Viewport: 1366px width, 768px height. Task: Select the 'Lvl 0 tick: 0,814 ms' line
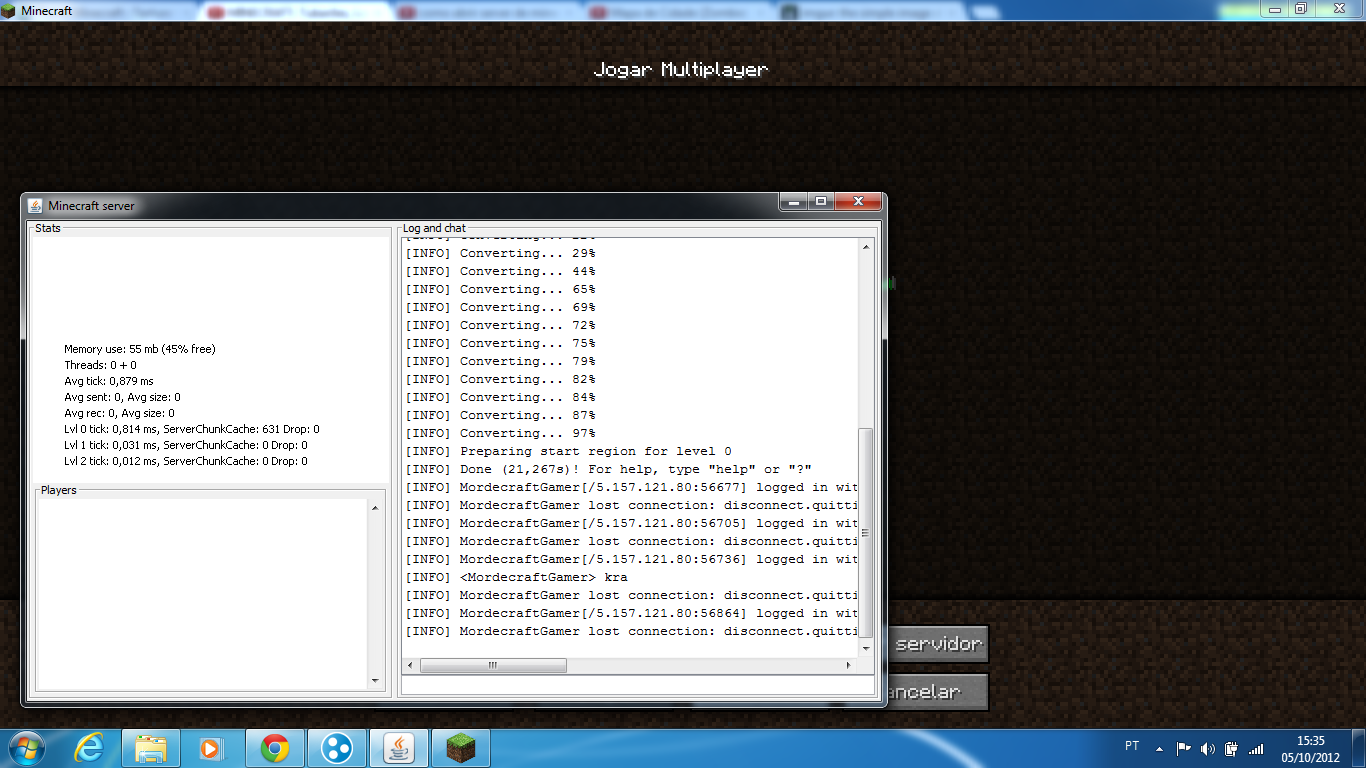point(192,429)
